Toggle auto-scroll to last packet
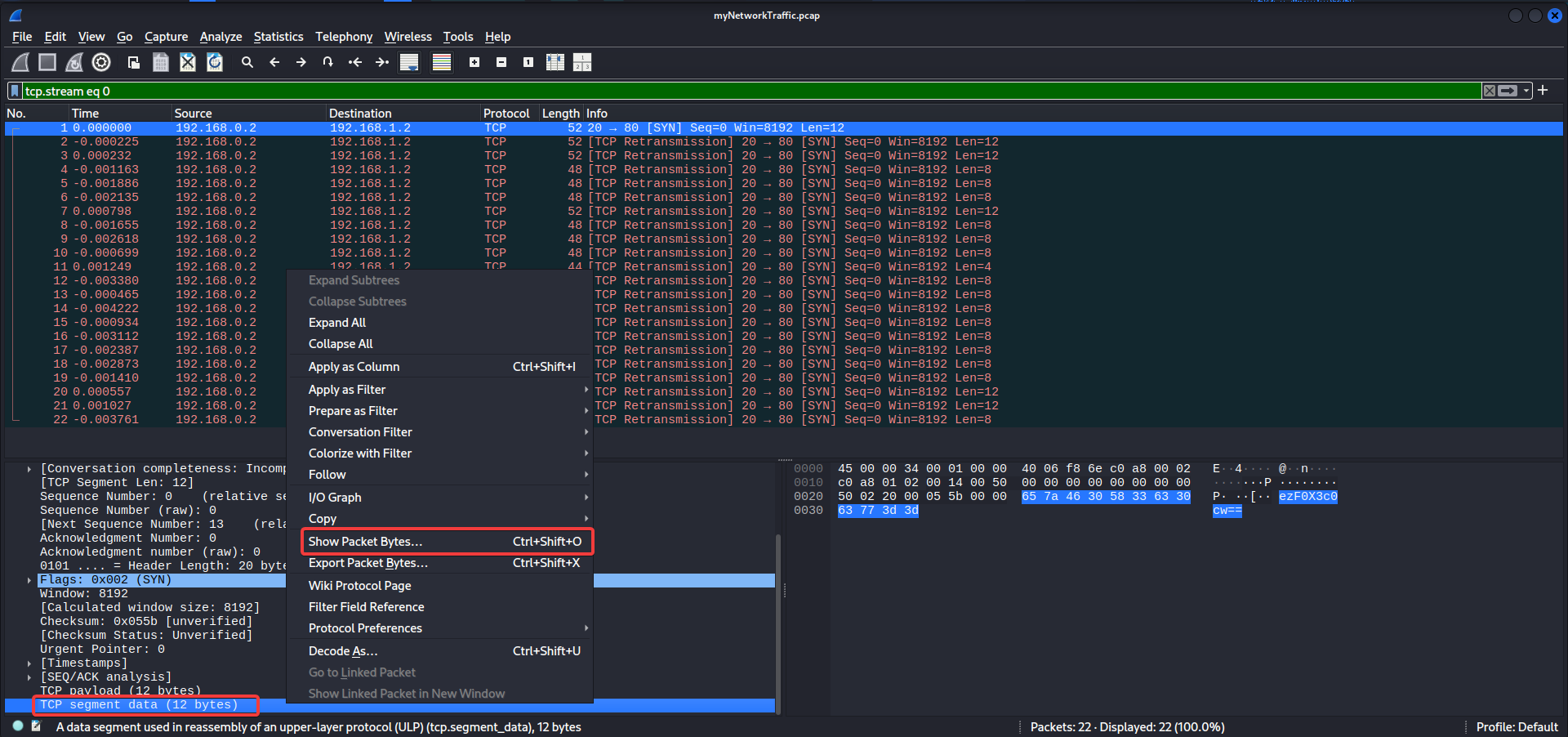Image resolution: width=1568 pixels, height=737 pixels. click(x=409, y=62)
